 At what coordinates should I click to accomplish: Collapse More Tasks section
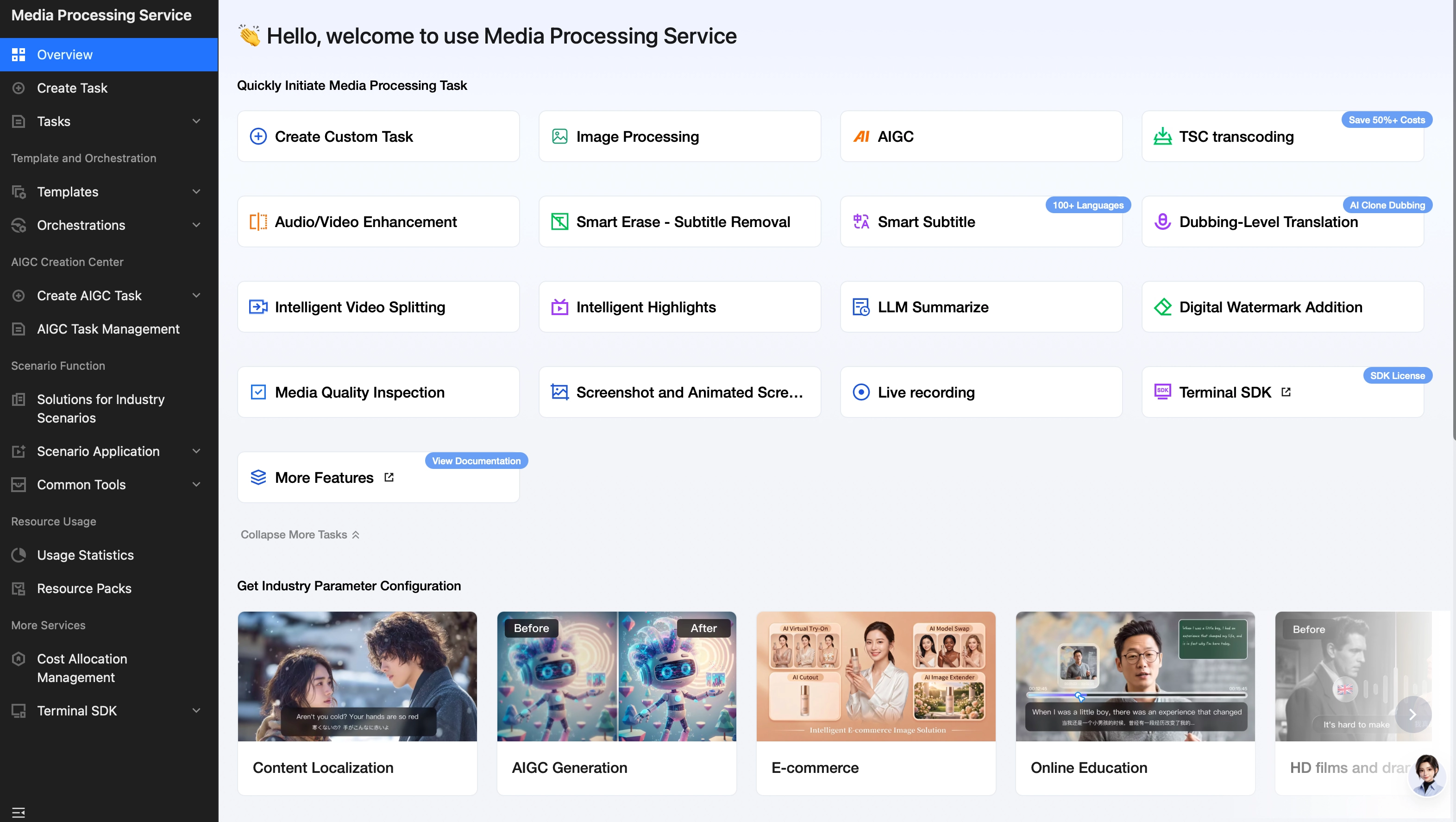point(300,534)
